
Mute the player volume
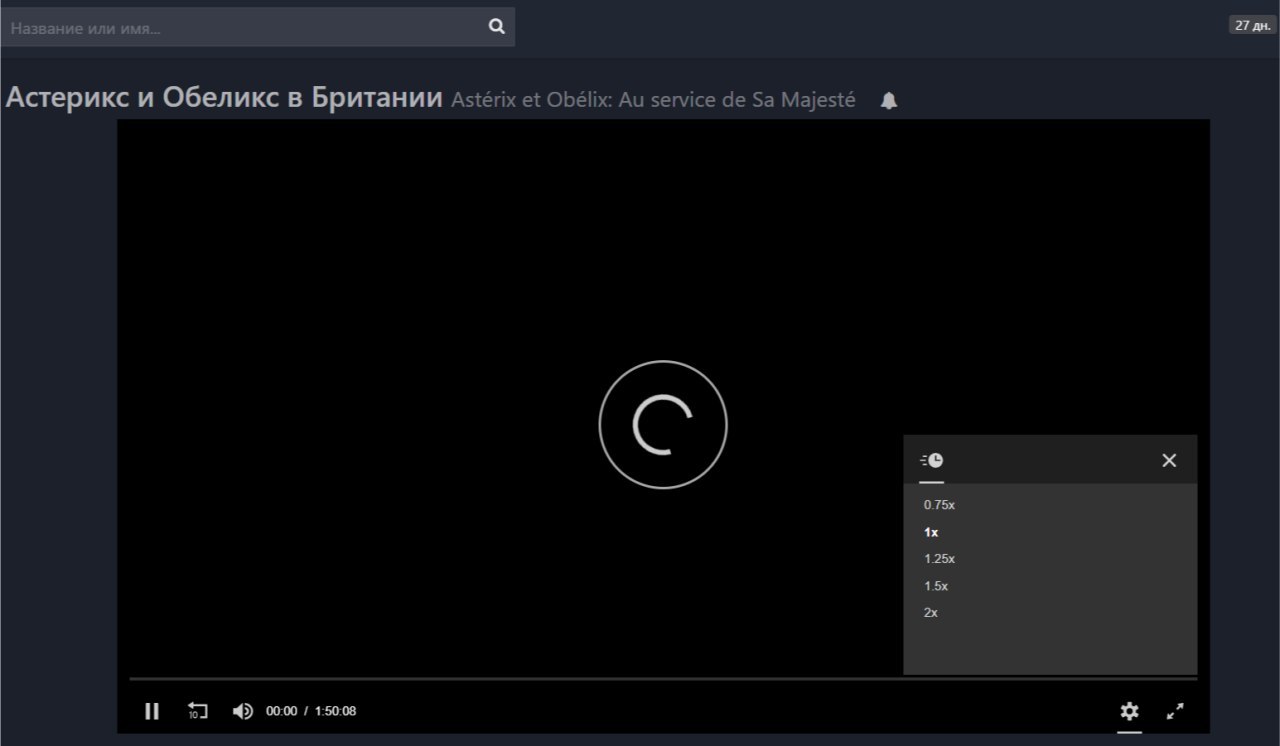243,711
